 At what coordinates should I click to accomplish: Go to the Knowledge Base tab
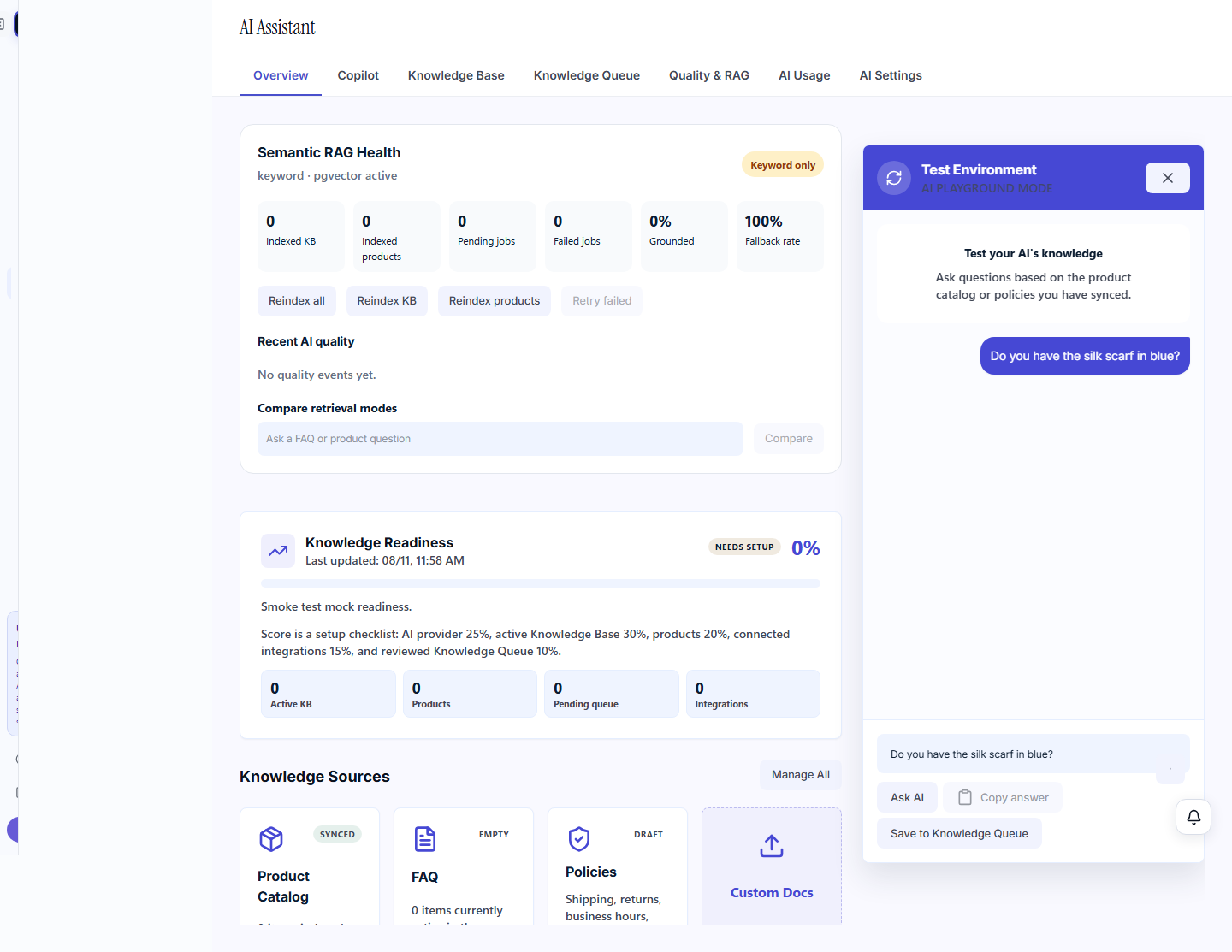pyautogui.click(x=456, y=75)
